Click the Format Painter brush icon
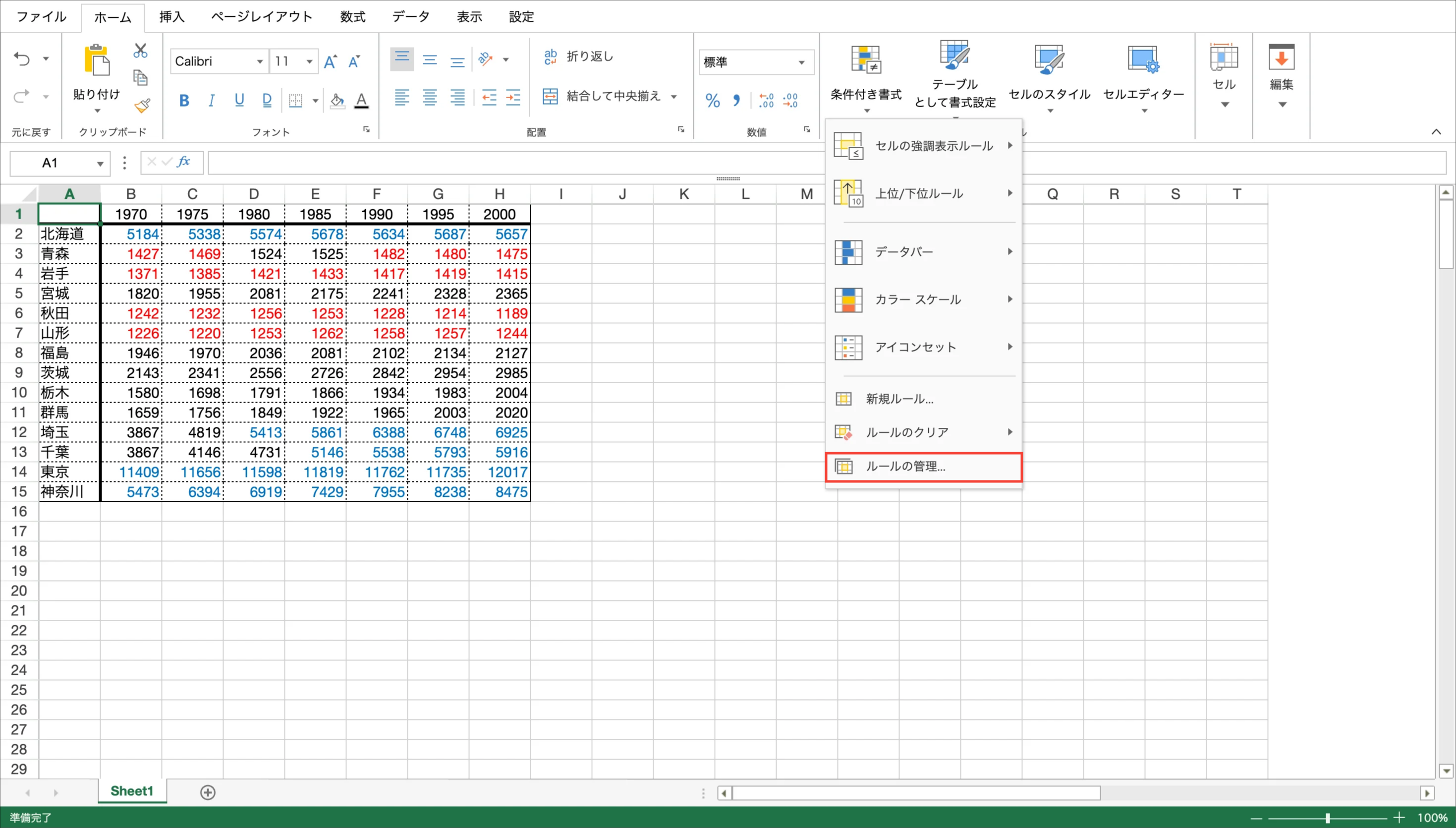 click(142, 106)
